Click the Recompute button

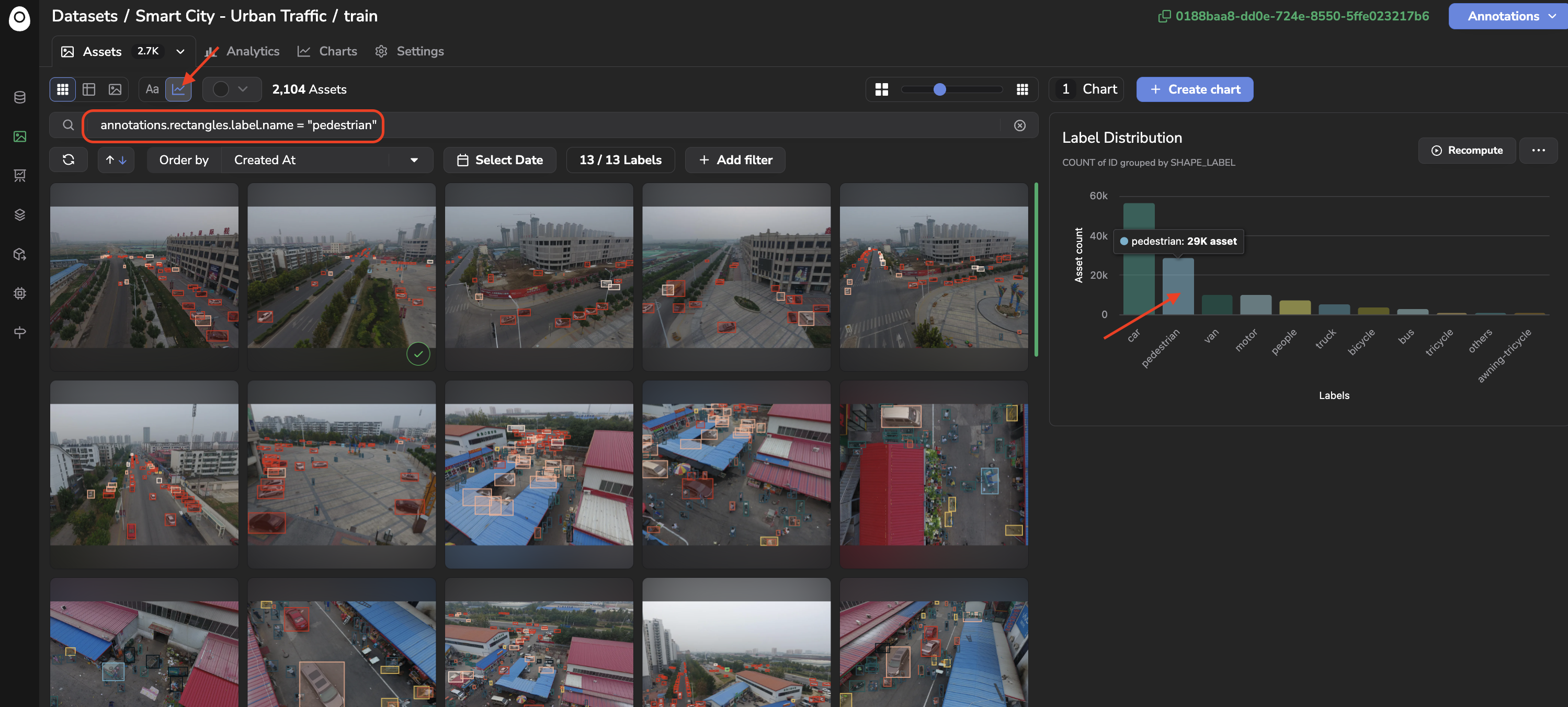click(1467, 150)
